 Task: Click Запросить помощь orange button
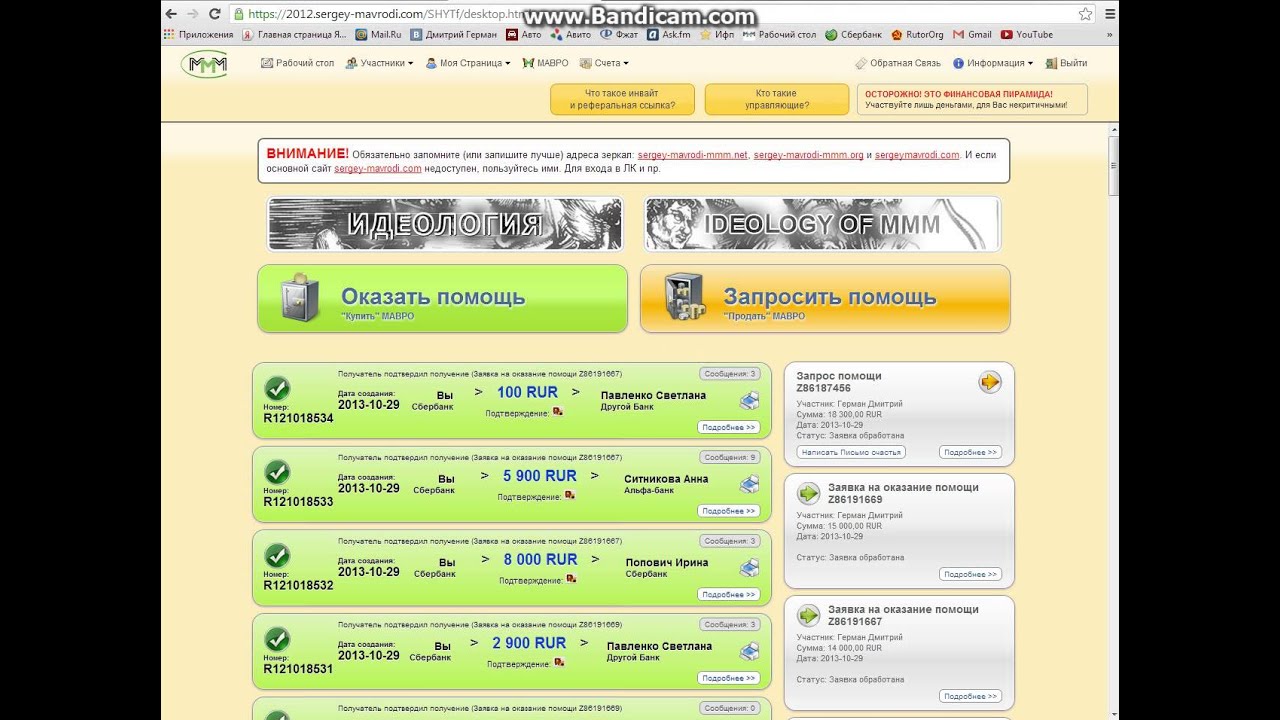pos(825,298)
